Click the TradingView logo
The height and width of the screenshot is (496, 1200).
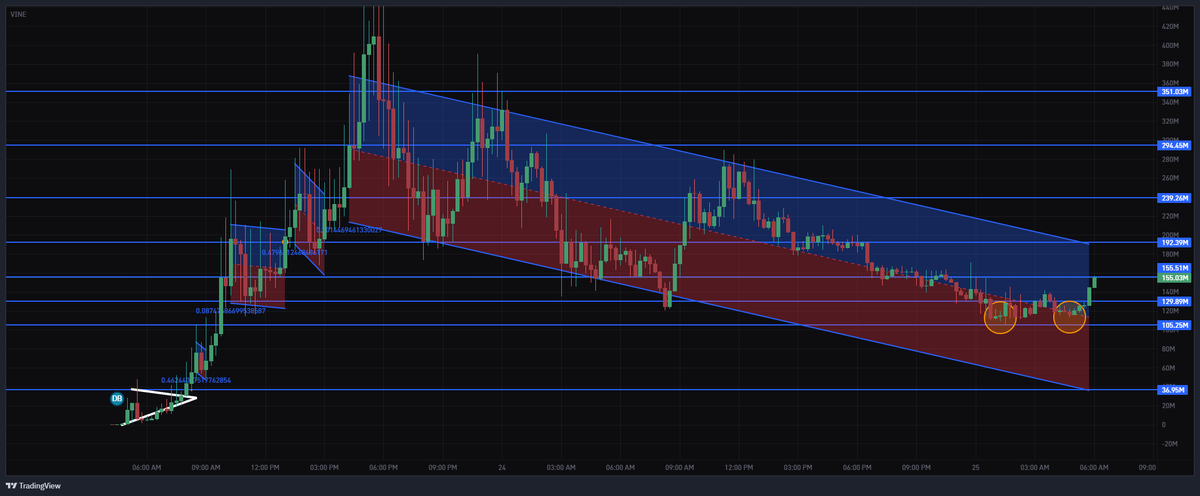[x=33, y=485]
